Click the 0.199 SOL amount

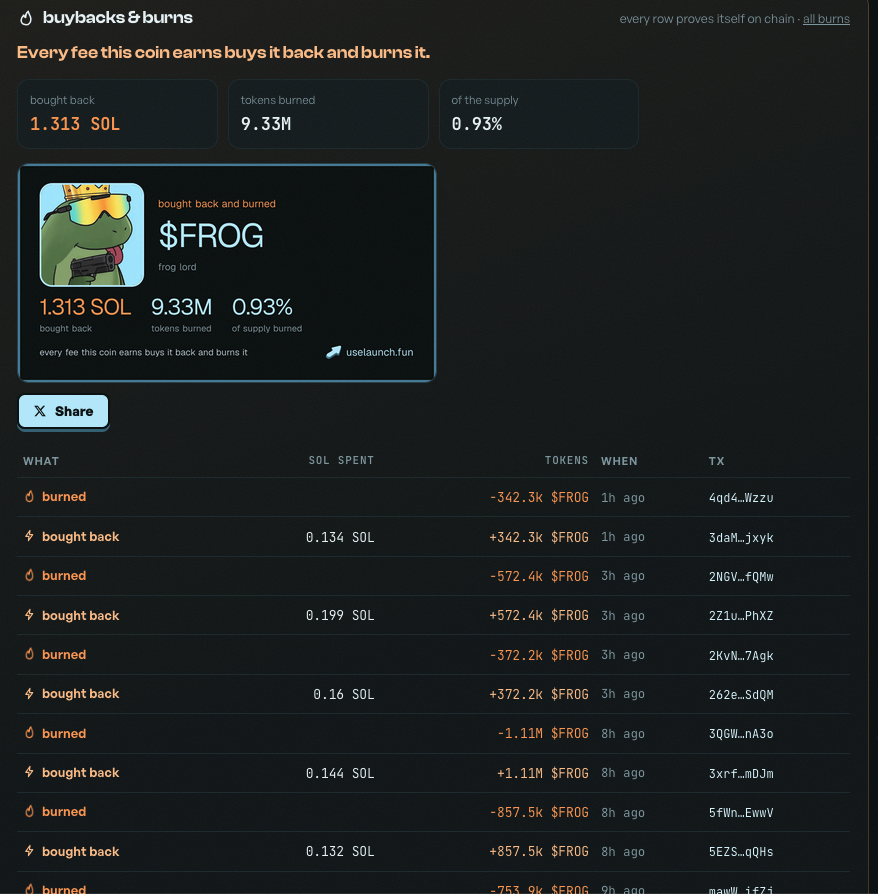tap(340, 615)
